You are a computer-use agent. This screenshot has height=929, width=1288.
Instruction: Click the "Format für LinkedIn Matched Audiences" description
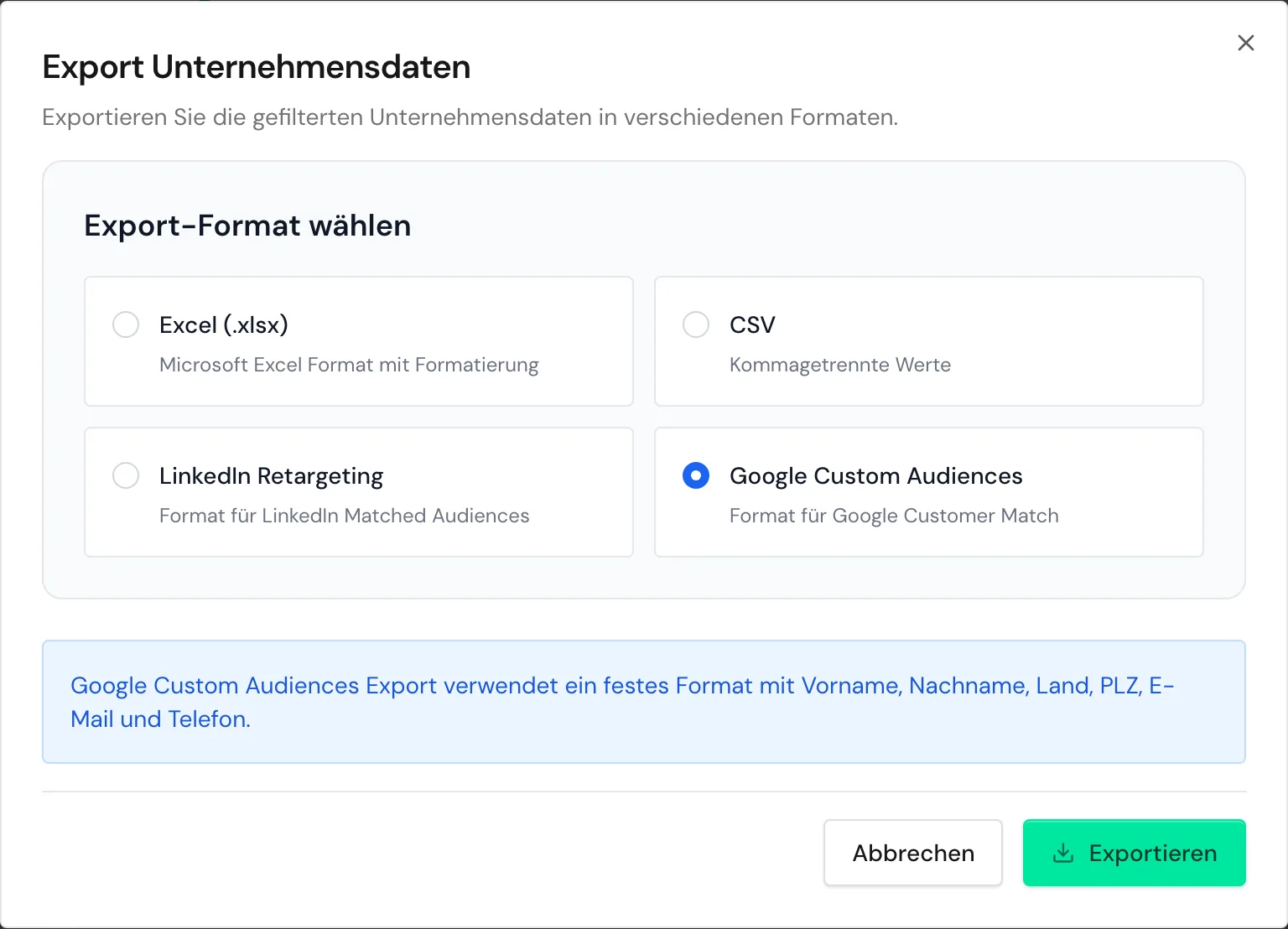pos(345,516)
